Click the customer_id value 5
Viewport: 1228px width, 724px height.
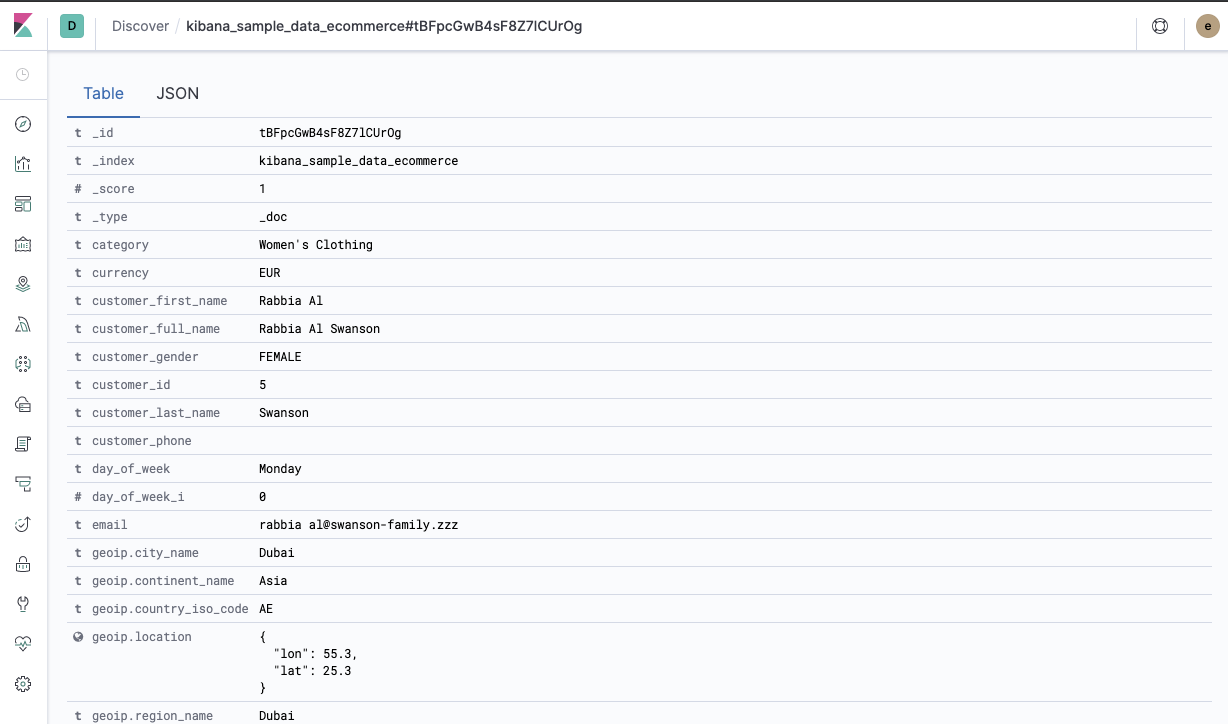[263, 385]
